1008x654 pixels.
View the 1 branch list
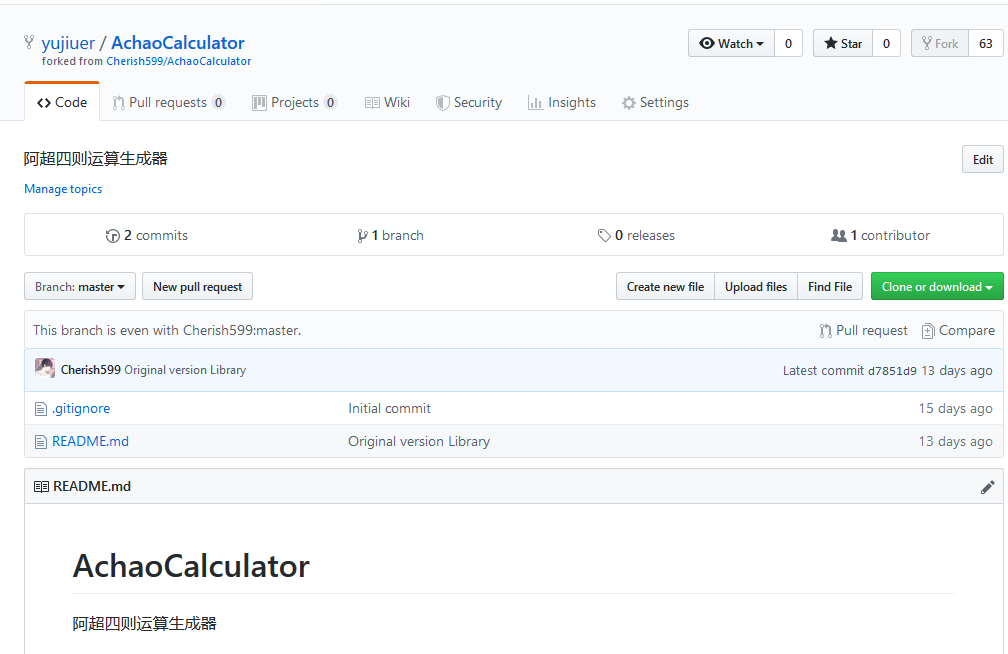(390, 235)
